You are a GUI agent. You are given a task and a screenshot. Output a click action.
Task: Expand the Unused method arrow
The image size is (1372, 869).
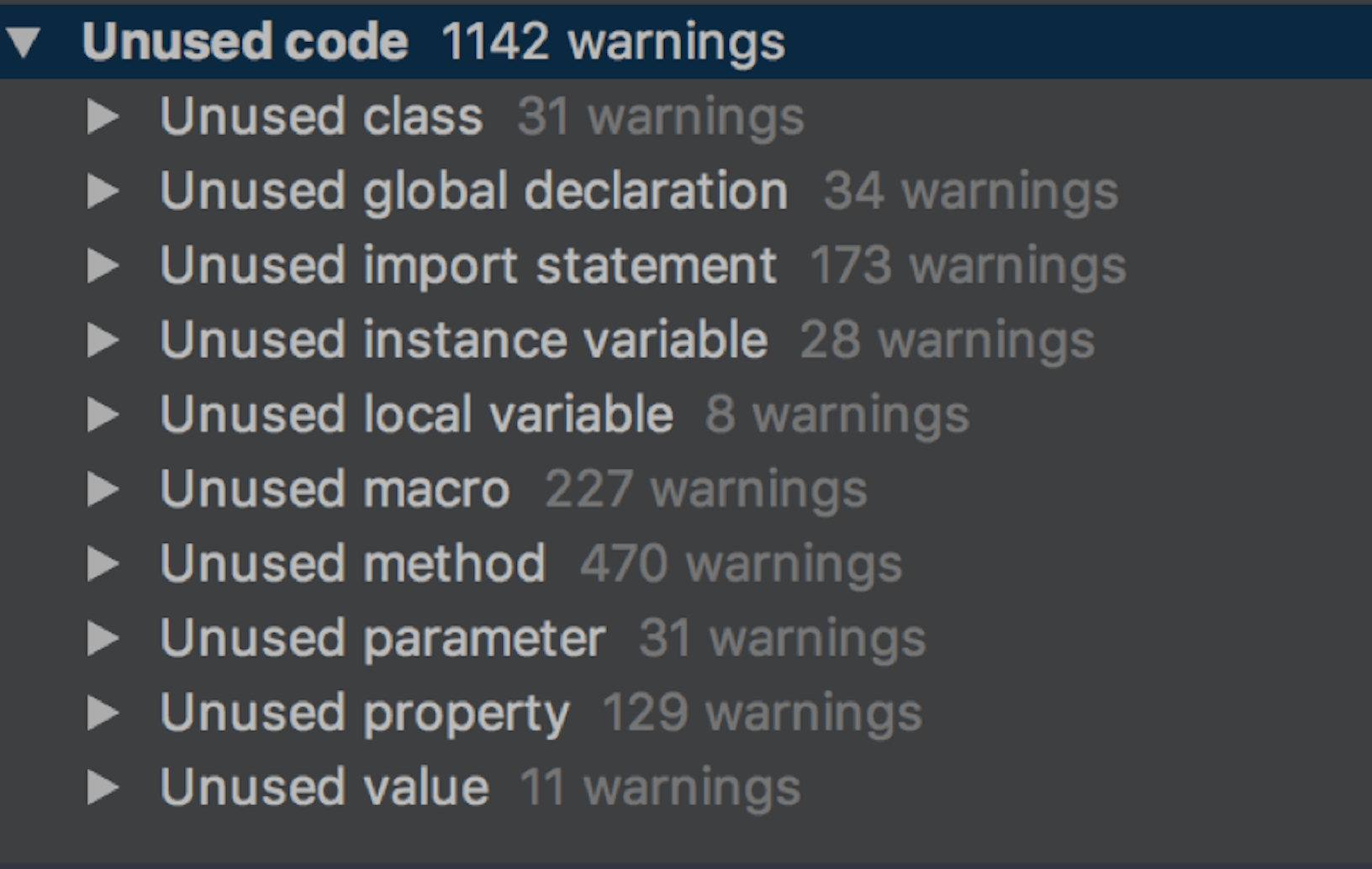(103, 563)
